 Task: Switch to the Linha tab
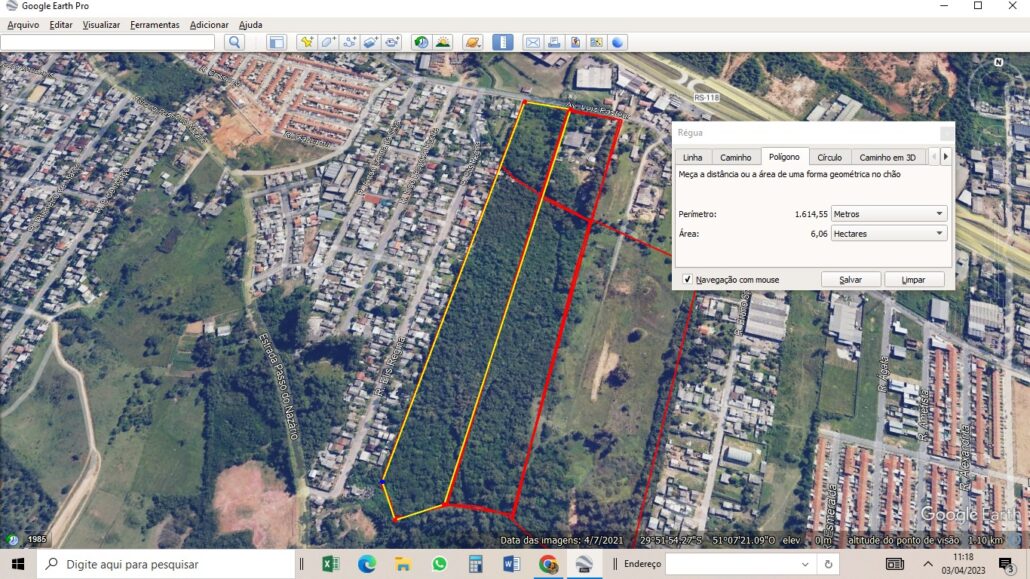tap(692, 157)
